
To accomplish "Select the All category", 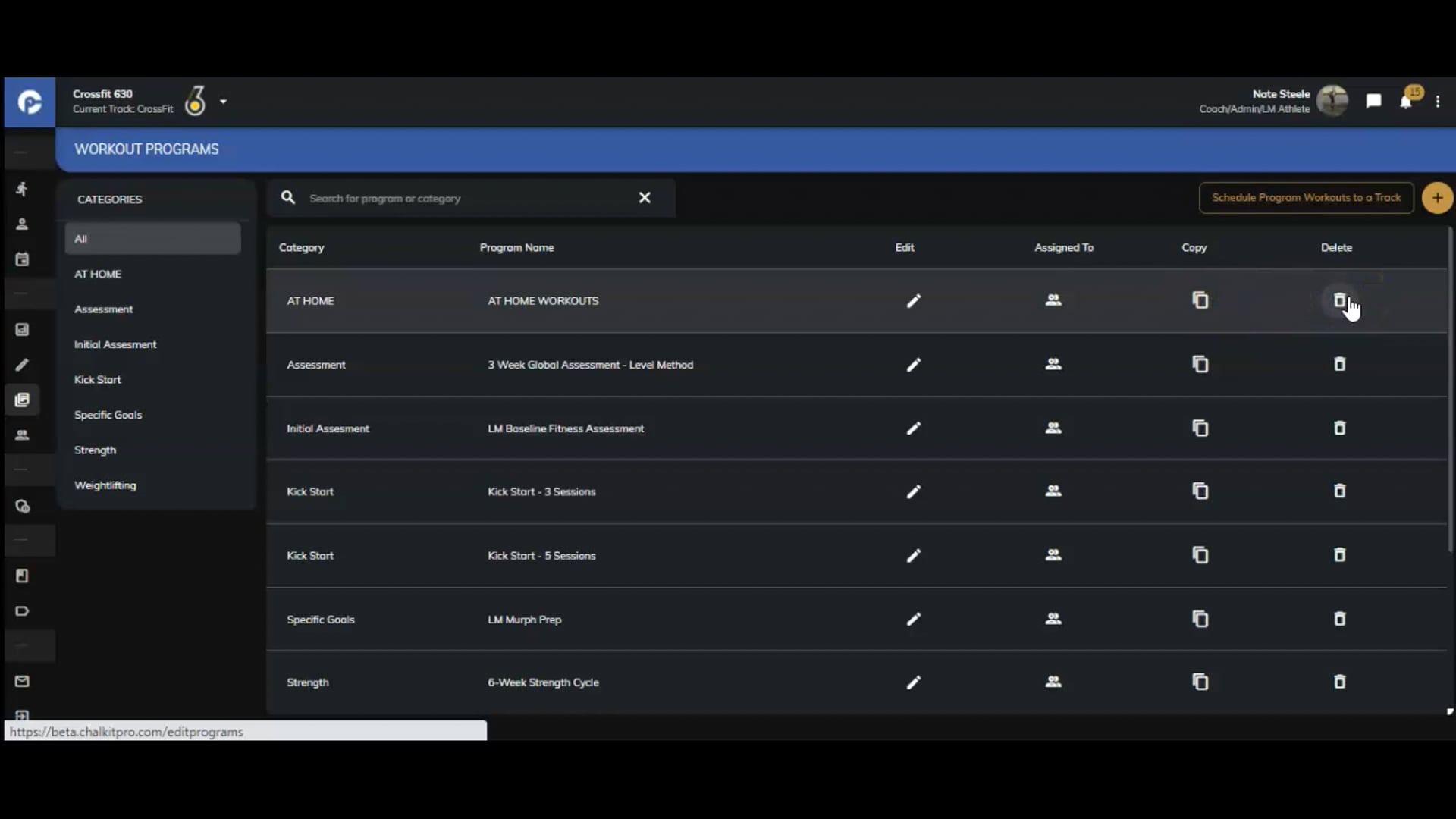I will click(x=152, y=239).
